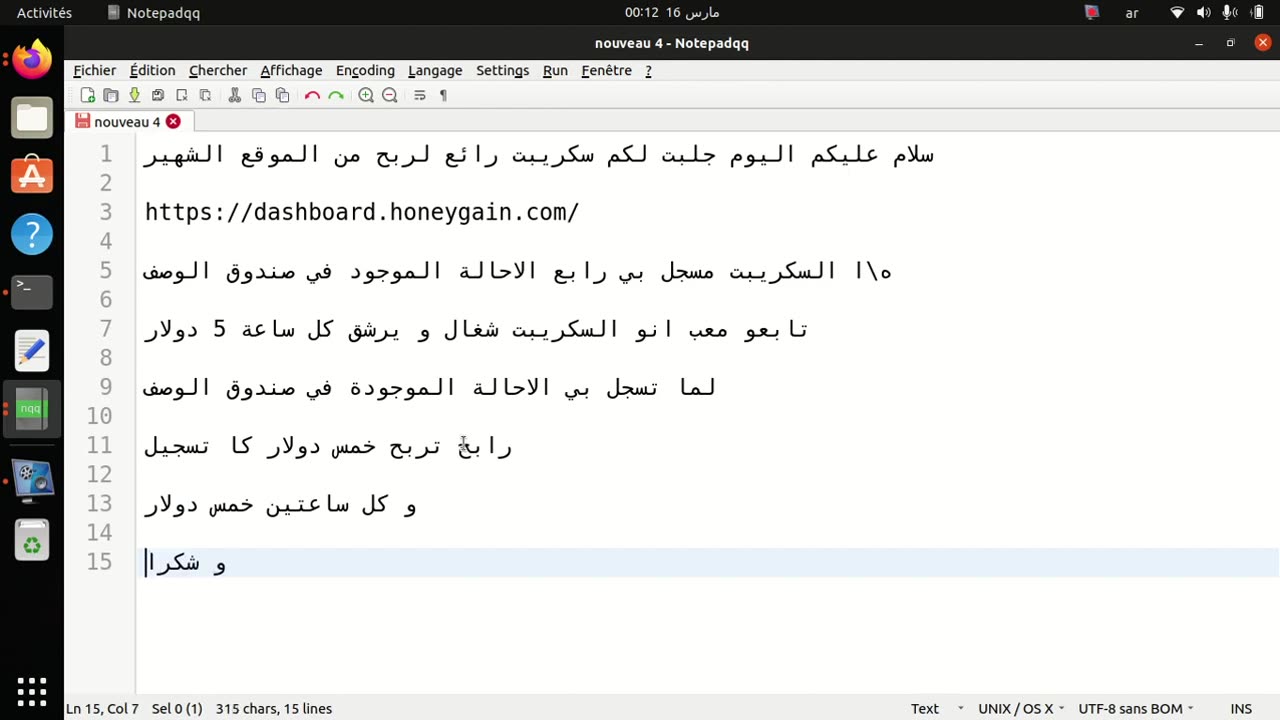Click line number 11 in the gutter

click(x=99, y=445)
